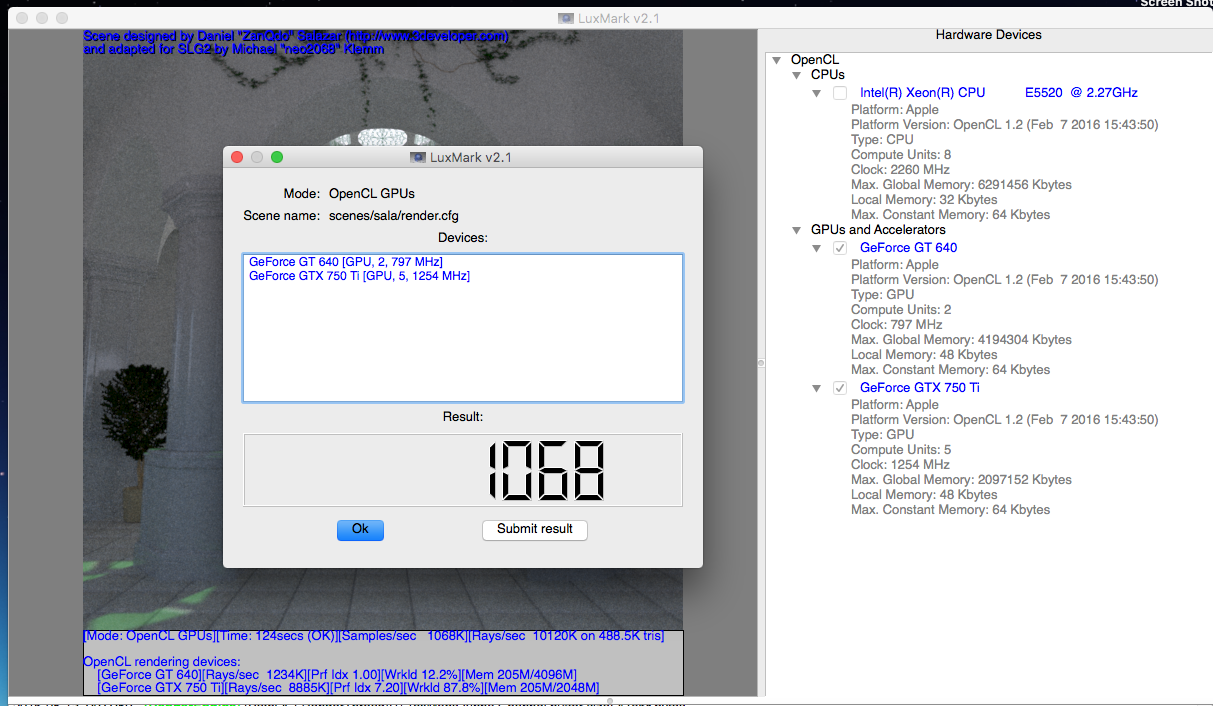Collapse the GeForce GTX 750 Ti details

(x=817, y=388)
